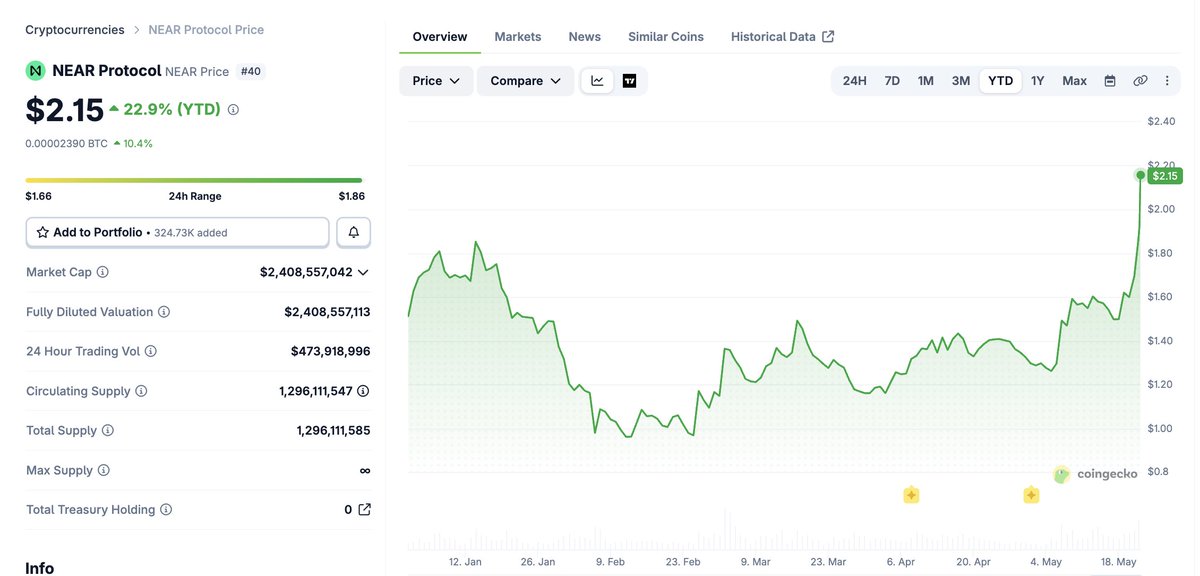The image size is (1200, 576).
Task: Click the Info section heading
Action: (x=40, y=568)
